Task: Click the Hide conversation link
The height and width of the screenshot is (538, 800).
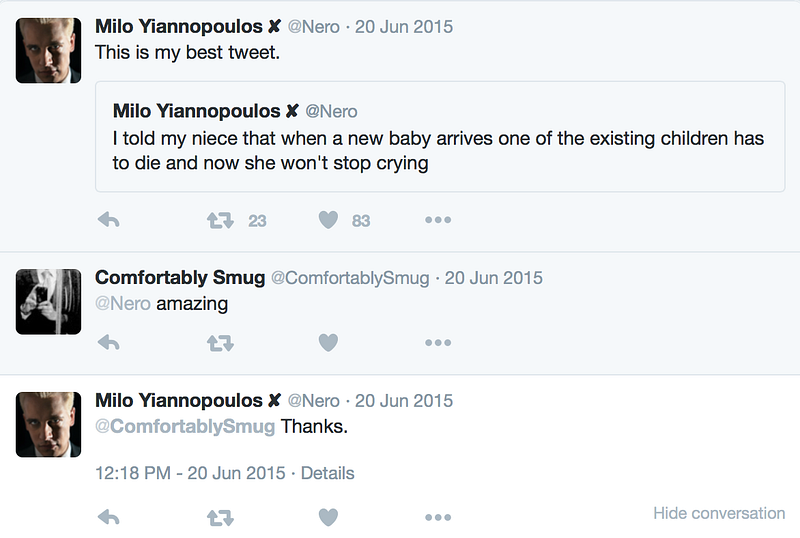Action: 718,513
